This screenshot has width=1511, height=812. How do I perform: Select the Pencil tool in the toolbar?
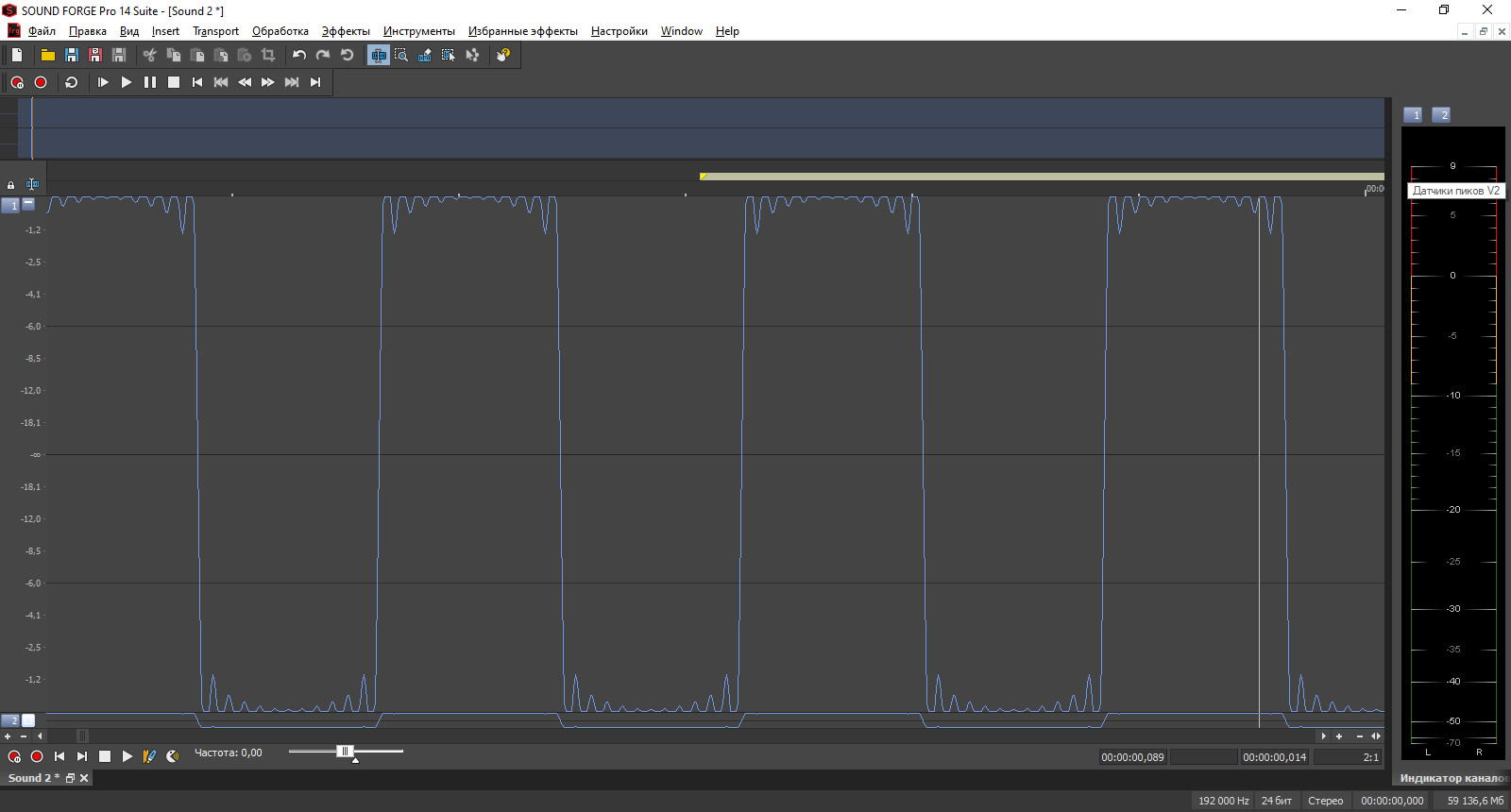point(425,56)
